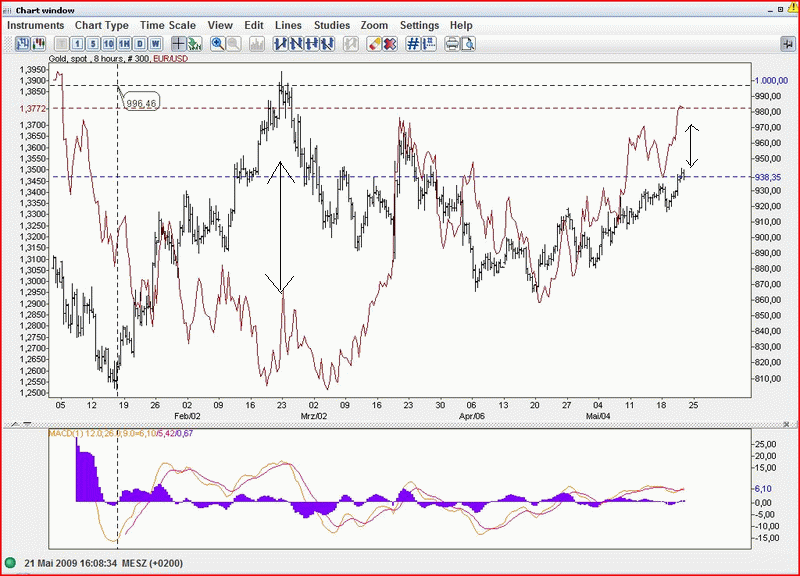800x576 pixels.
Task: Set the timeframe to 1 minute
Action: click(x=77, y=44)
